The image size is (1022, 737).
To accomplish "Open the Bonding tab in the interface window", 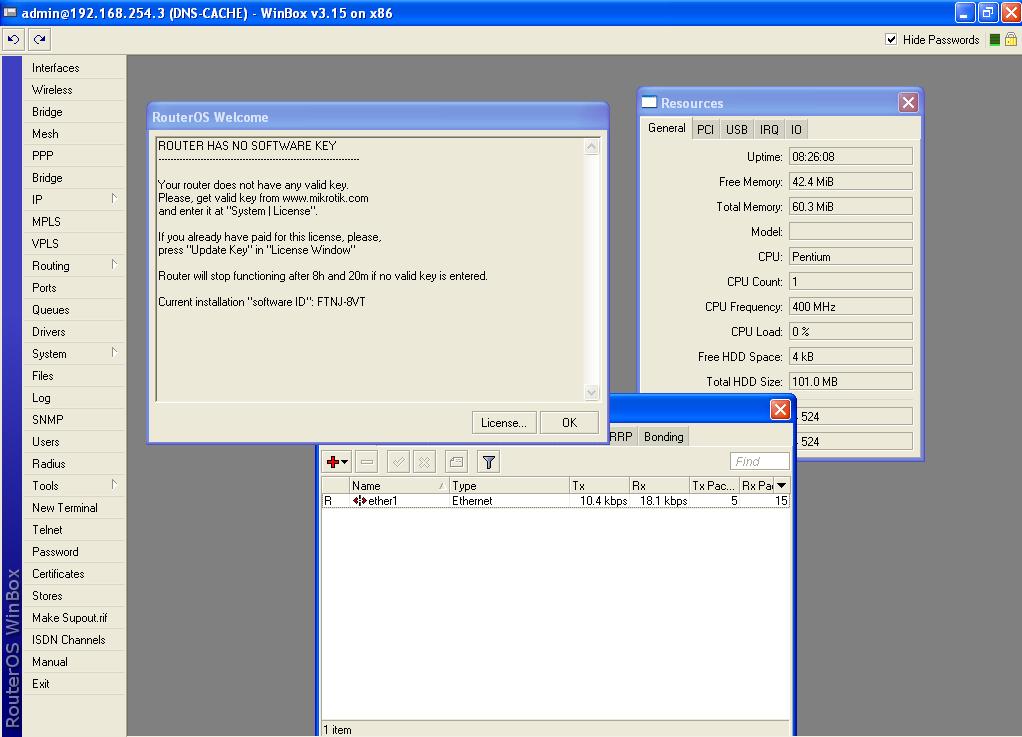I will click(664, 437).
